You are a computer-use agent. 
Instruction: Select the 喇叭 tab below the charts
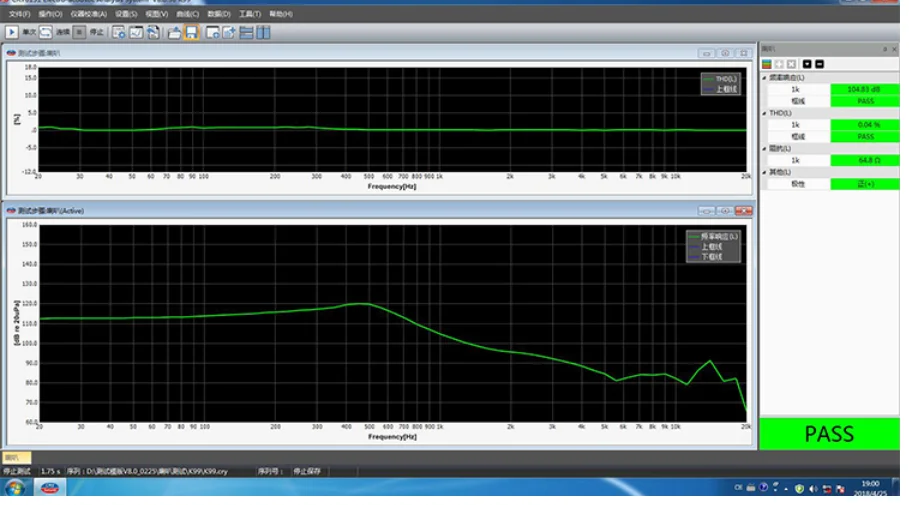(x=16, y=458)
